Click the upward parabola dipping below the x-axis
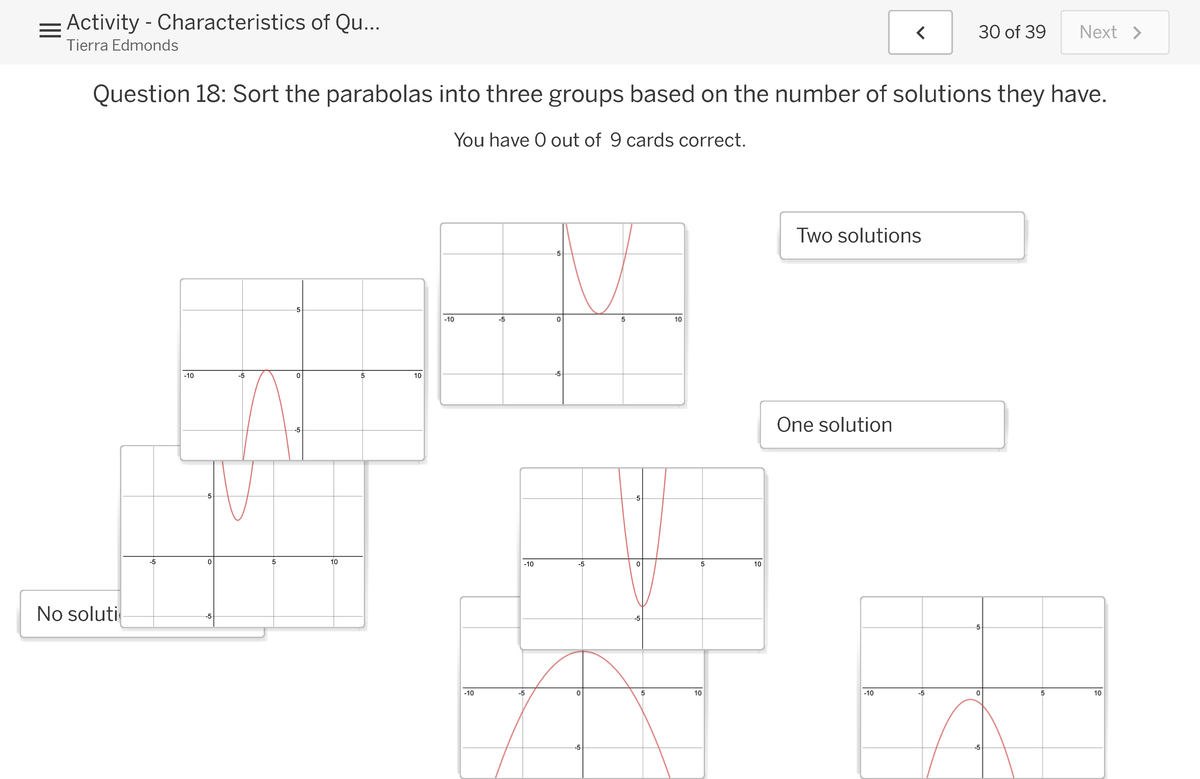1200x779 pixels. click(641, 560)
